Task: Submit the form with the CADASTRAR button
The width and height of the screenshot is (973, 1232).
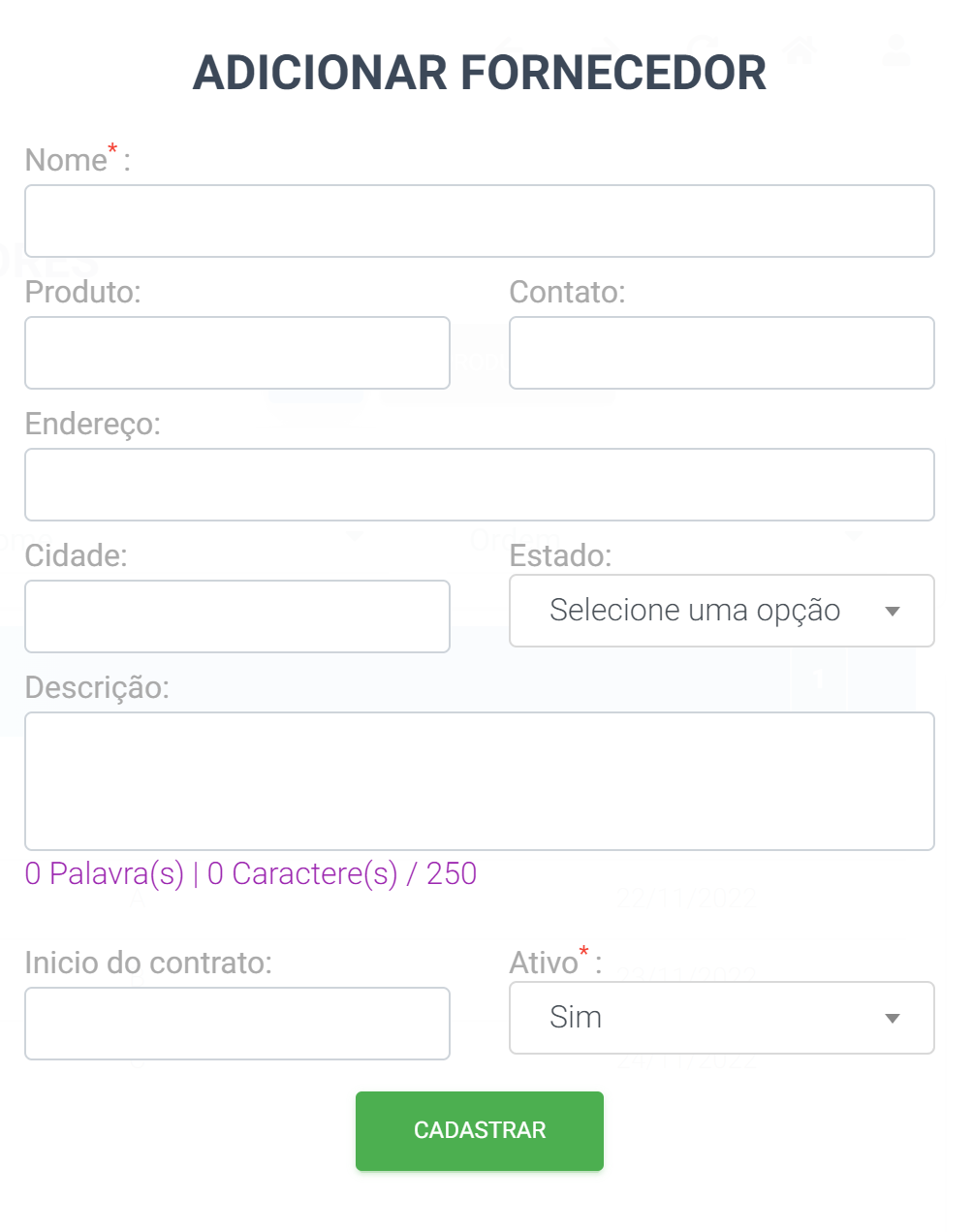Action: point(480,1131)
